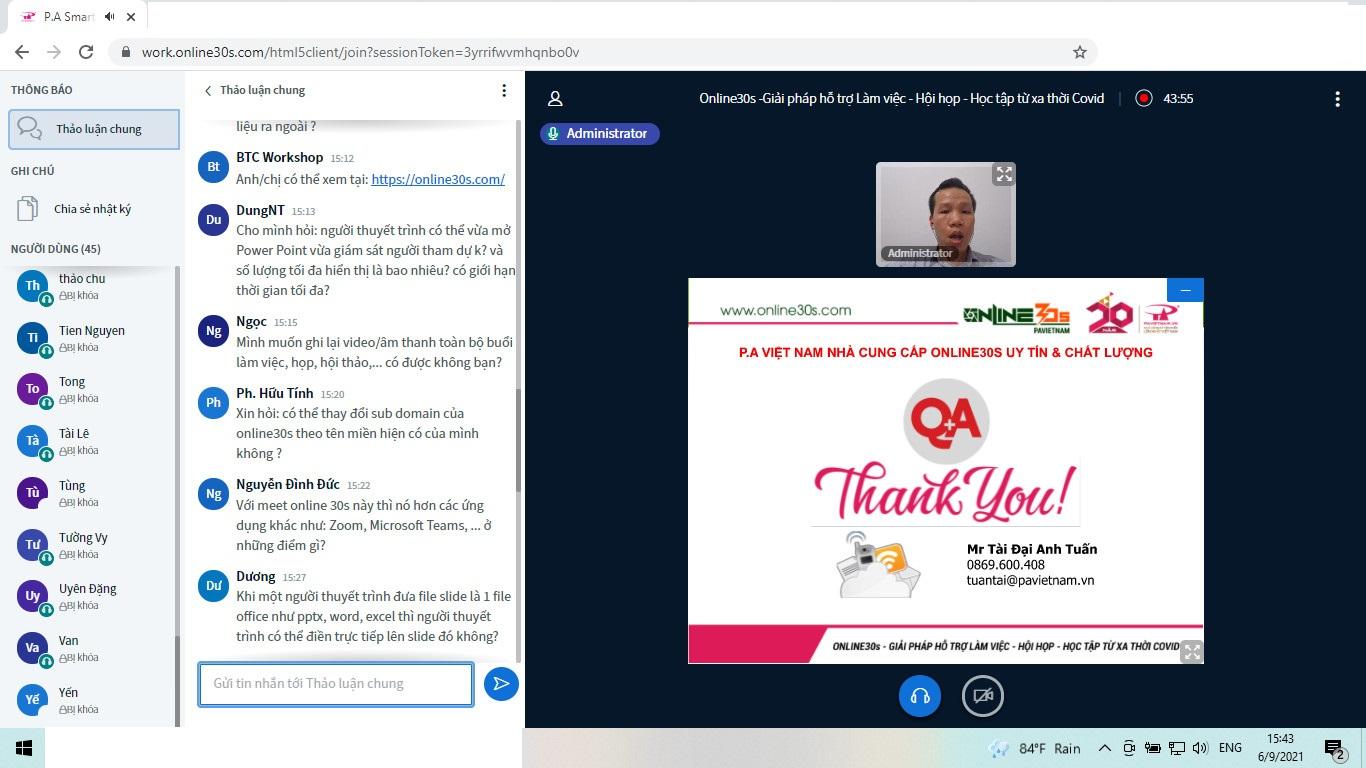
Task: Click sender name Nguyễn Đình Đức
Action: click(x=288, y=484)
